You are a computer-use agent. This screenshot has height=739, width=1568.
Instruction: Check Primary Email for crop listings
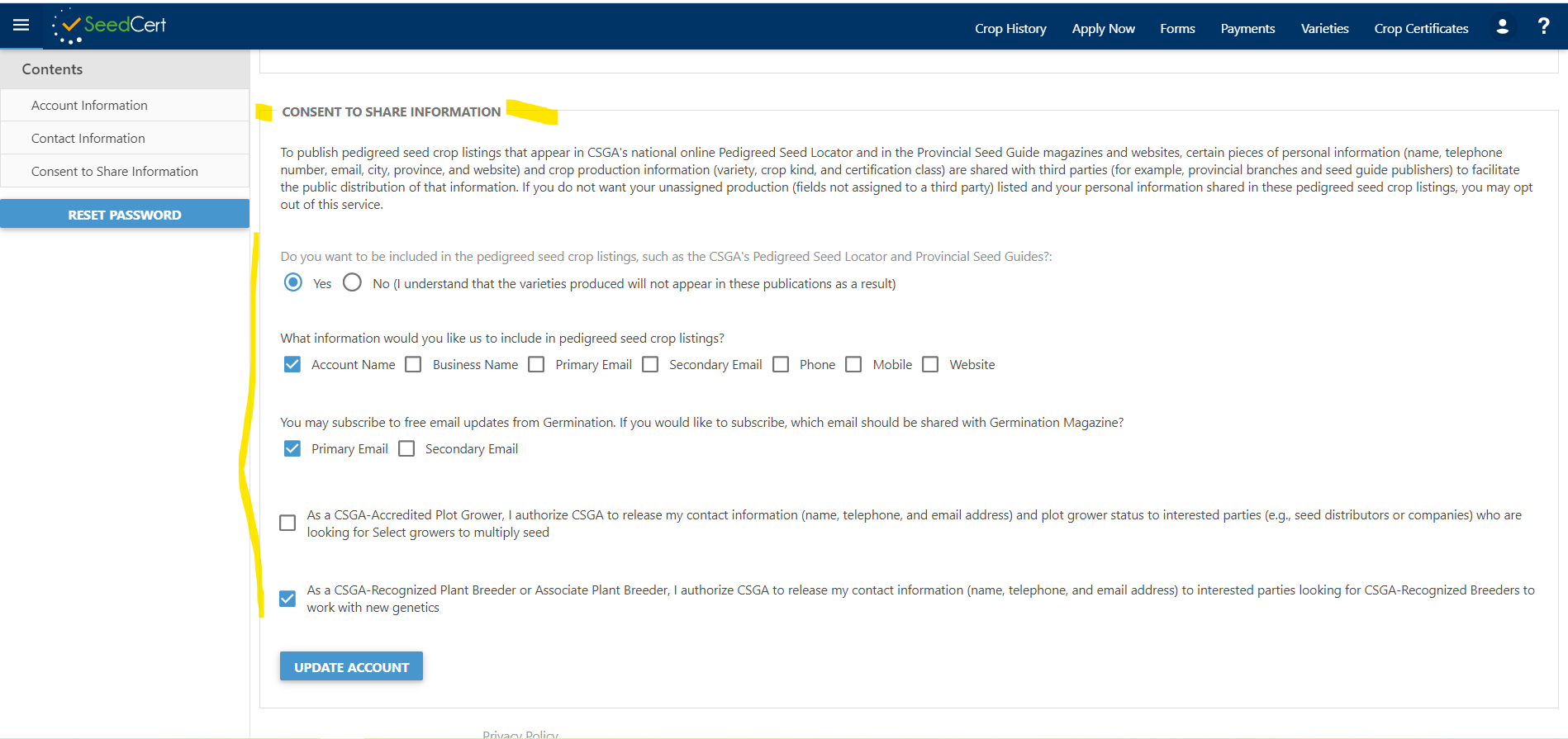point(536,364)
